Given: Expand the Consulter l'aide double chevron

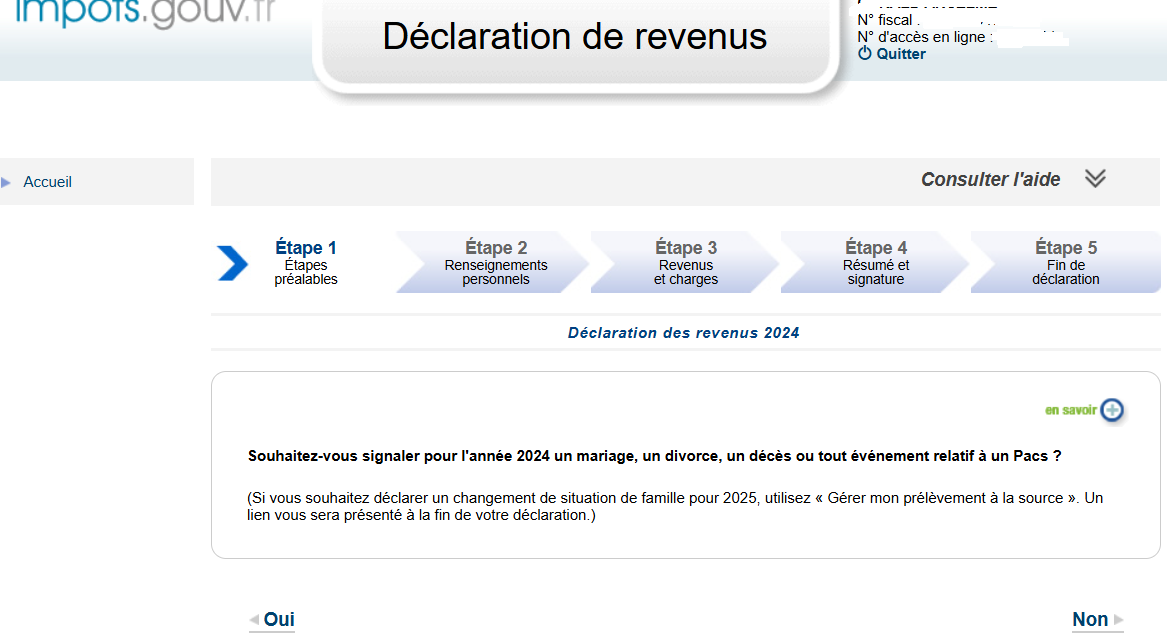Looking at the screenshot, I should 1095,179.
